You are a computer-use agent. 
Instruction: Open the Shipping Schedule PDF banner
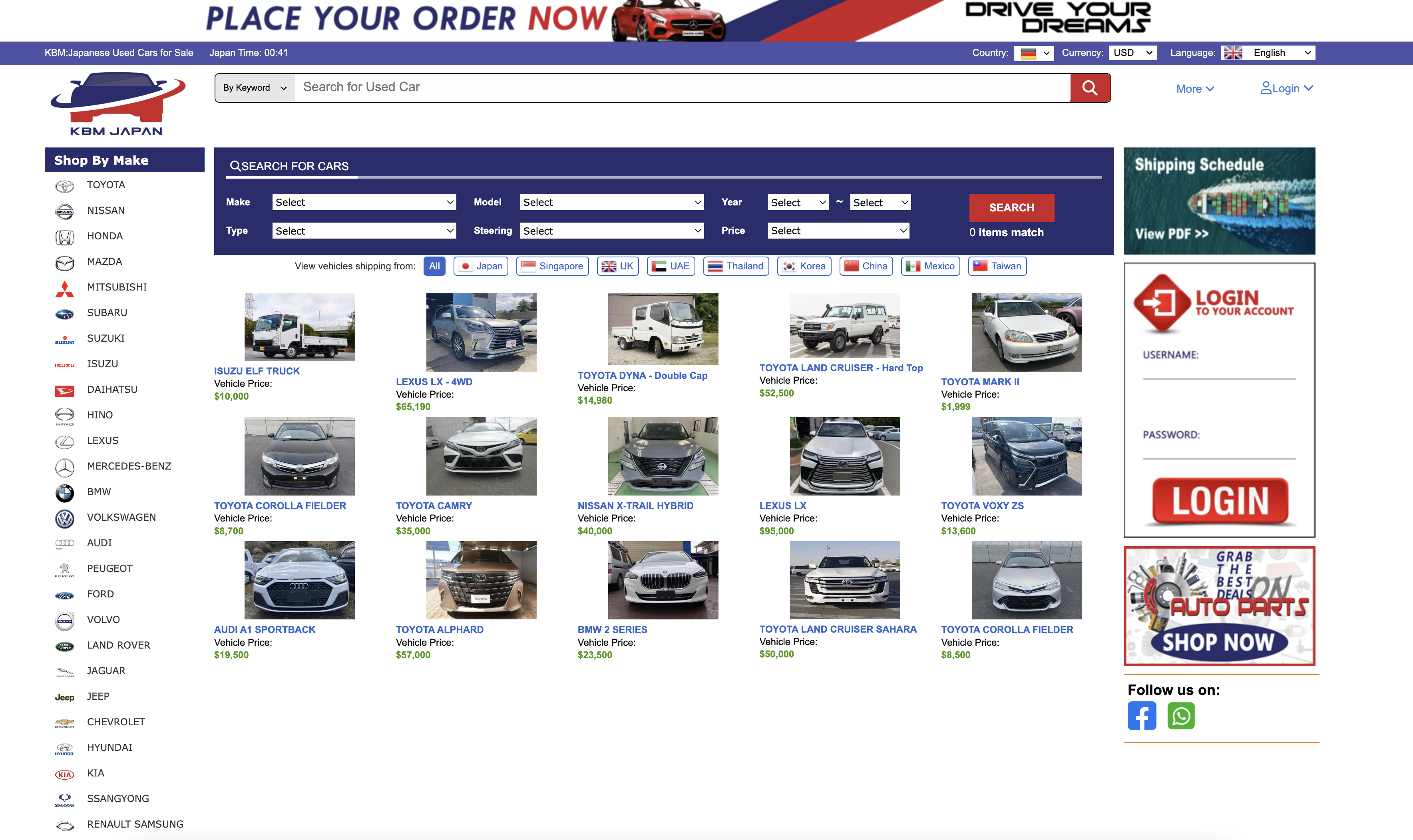(x=1219, y=201)
